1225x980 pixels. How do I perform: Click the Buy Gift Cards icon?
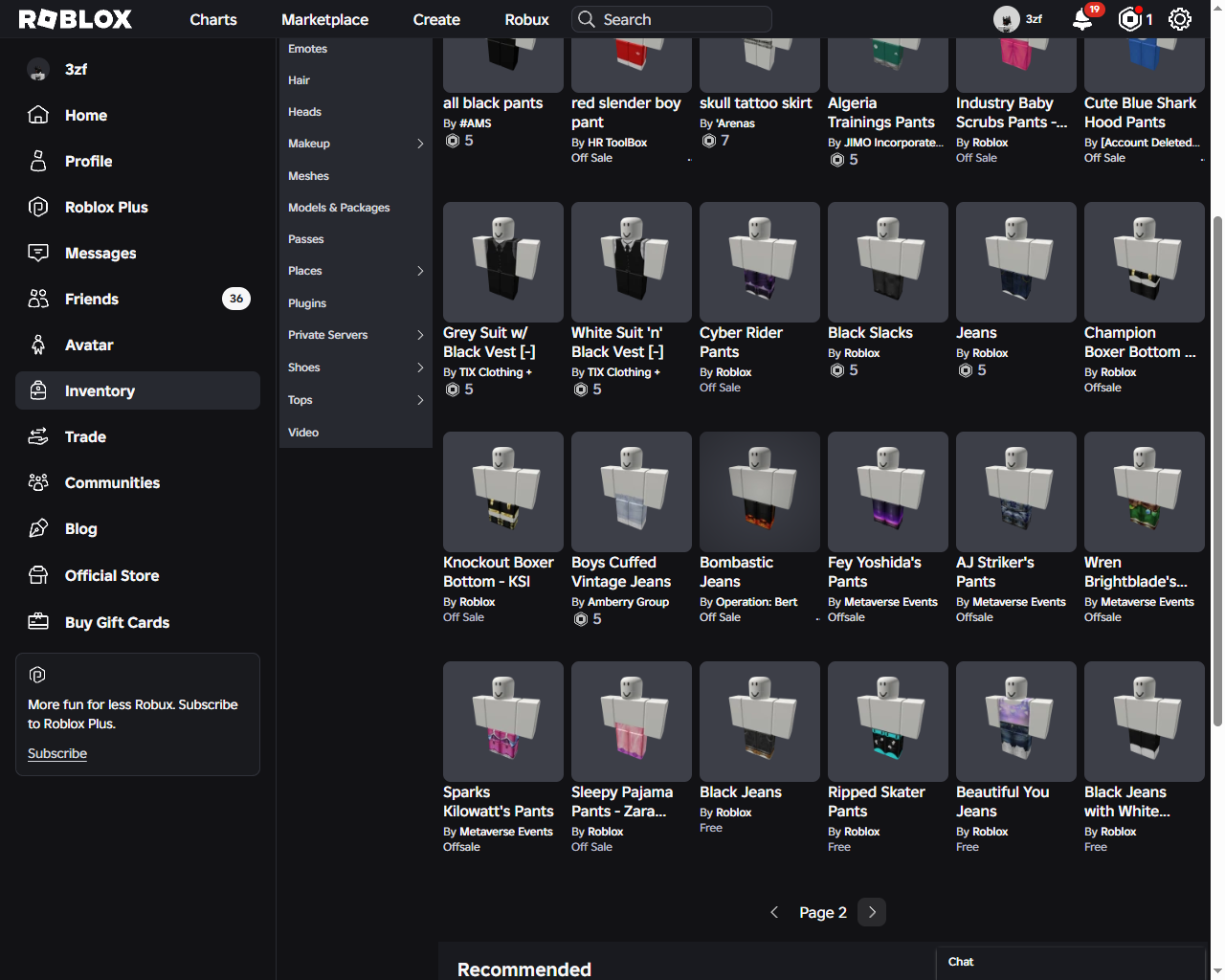pos(38,622)
